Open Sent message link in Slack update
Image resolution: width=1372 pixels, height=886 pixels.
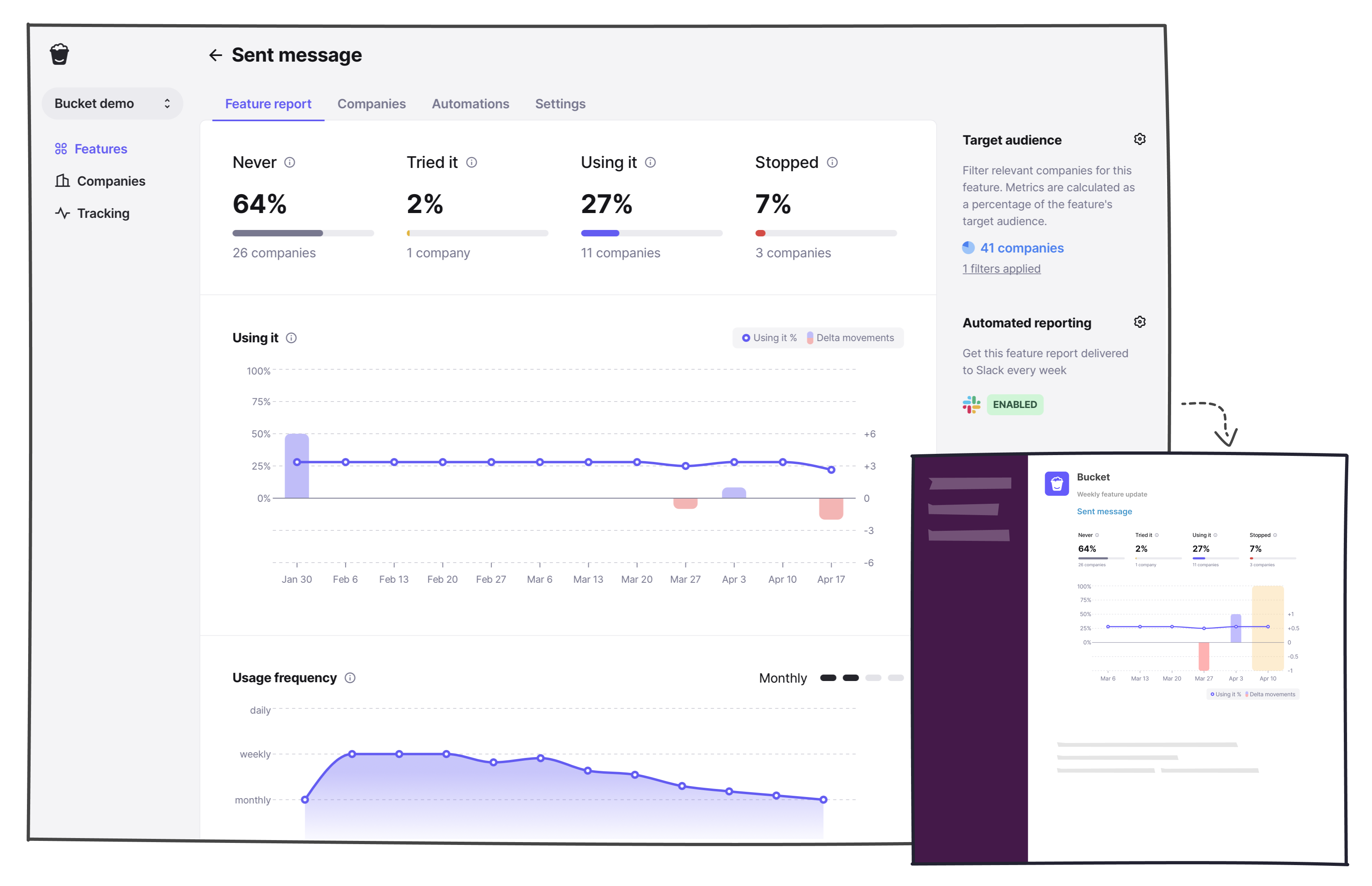[1104, 511]
